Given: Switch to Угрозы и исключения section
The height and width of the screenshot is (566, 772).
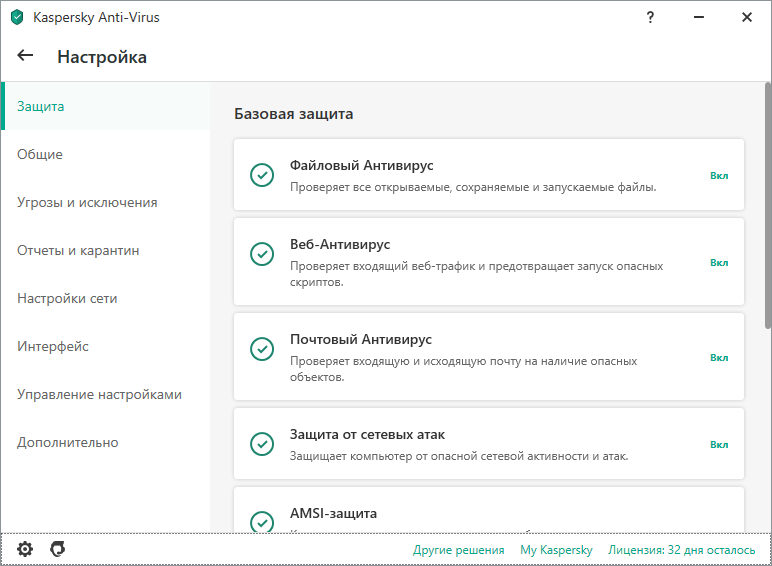Looking at the screenshot, I should [x=87, y=202].
